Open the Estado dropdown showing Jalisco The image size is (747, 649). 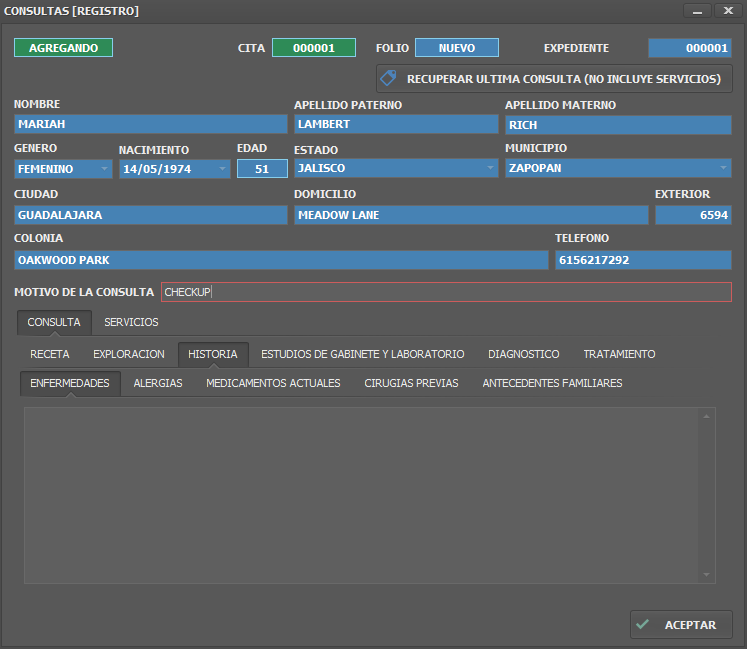490,169
